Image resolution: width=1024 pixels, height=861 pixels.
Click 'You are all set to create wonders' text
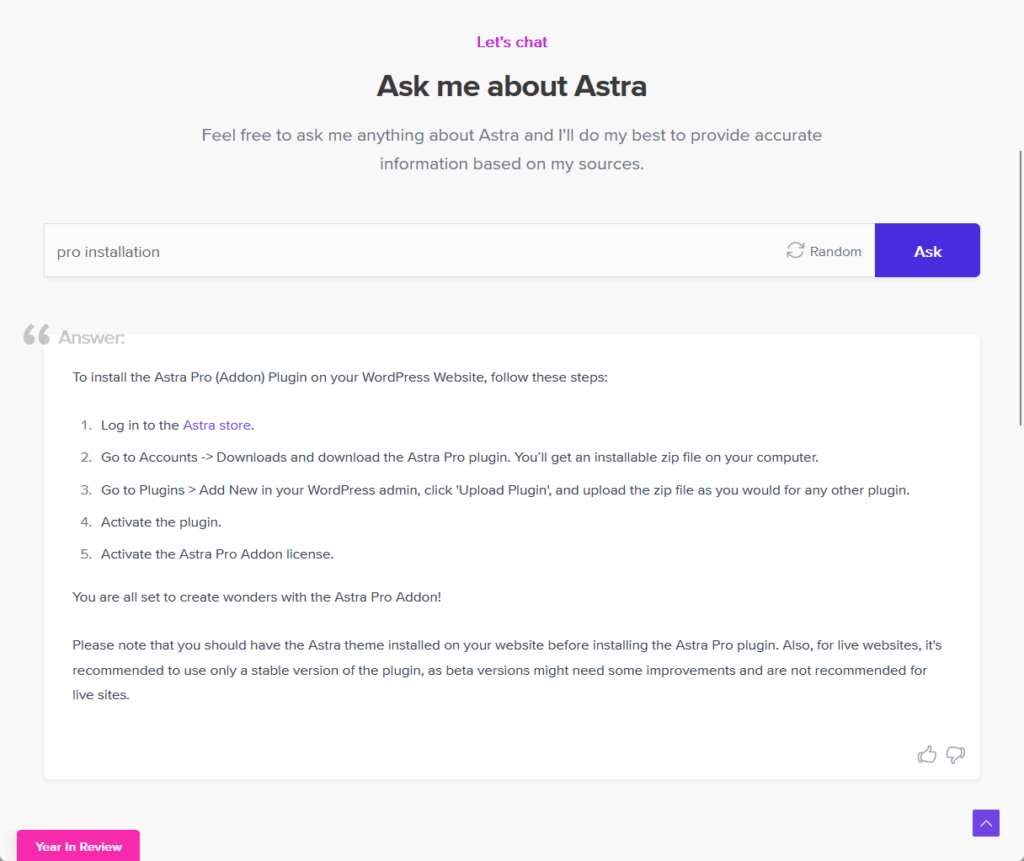coord(257,597)
